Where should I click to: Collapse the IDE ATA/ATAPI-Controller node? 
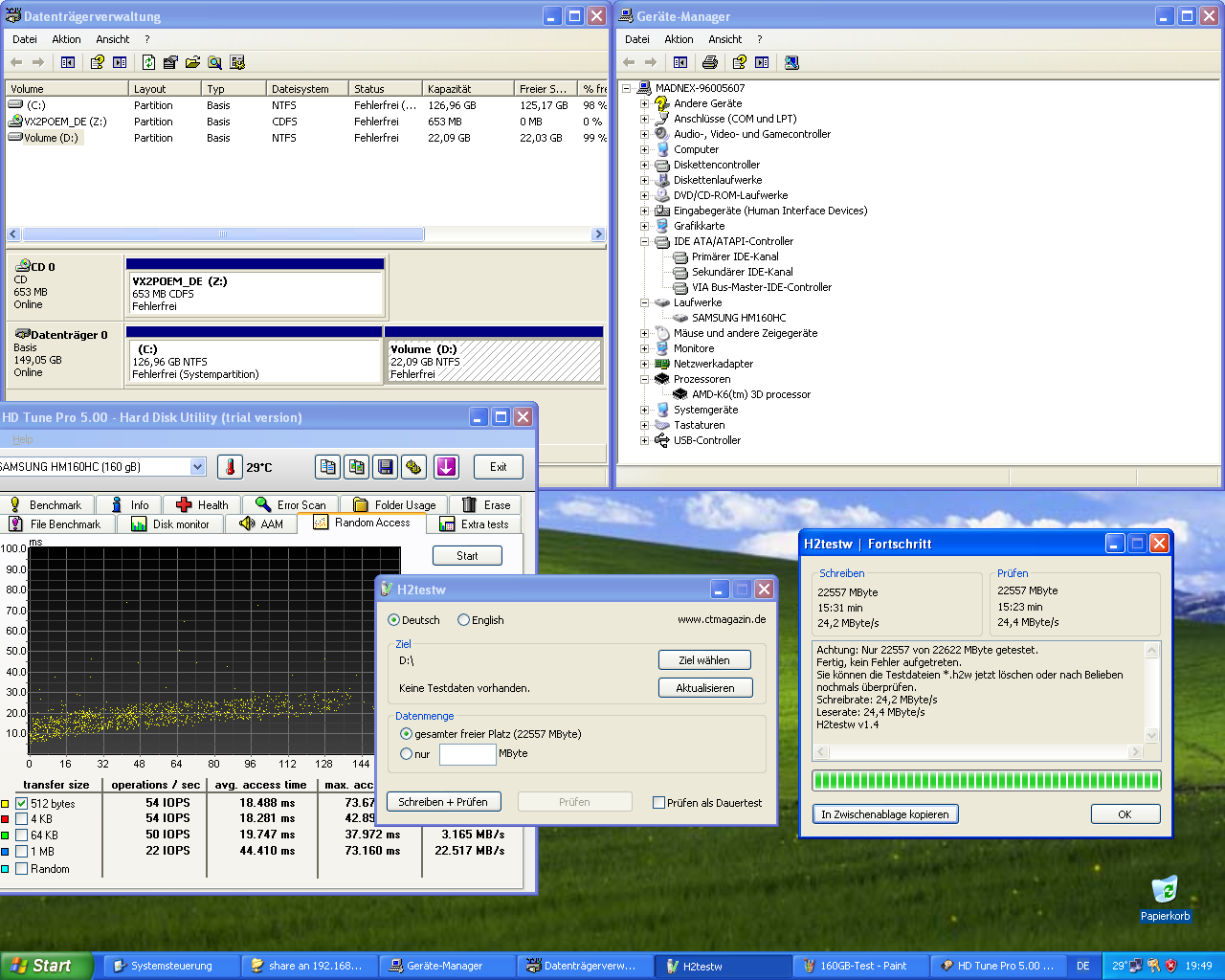coord(644,241)
